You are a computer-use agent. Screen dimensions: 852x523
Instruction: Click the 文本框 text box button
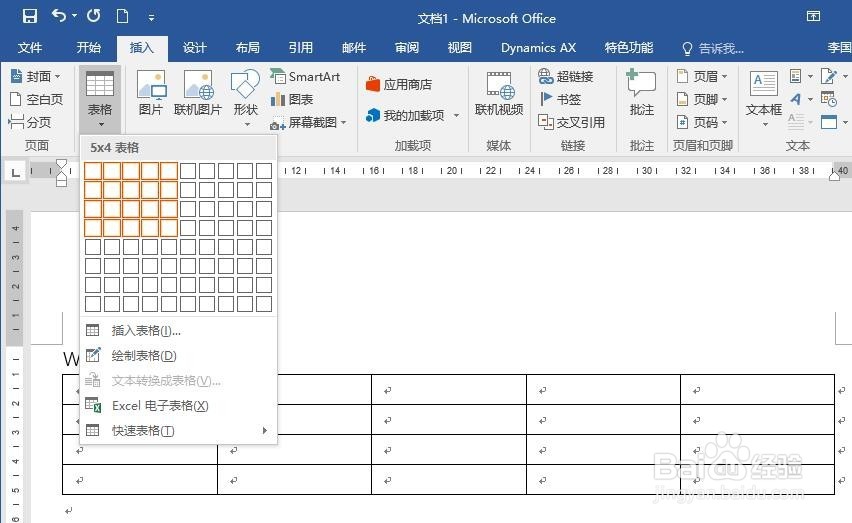(x=764, y=98)
